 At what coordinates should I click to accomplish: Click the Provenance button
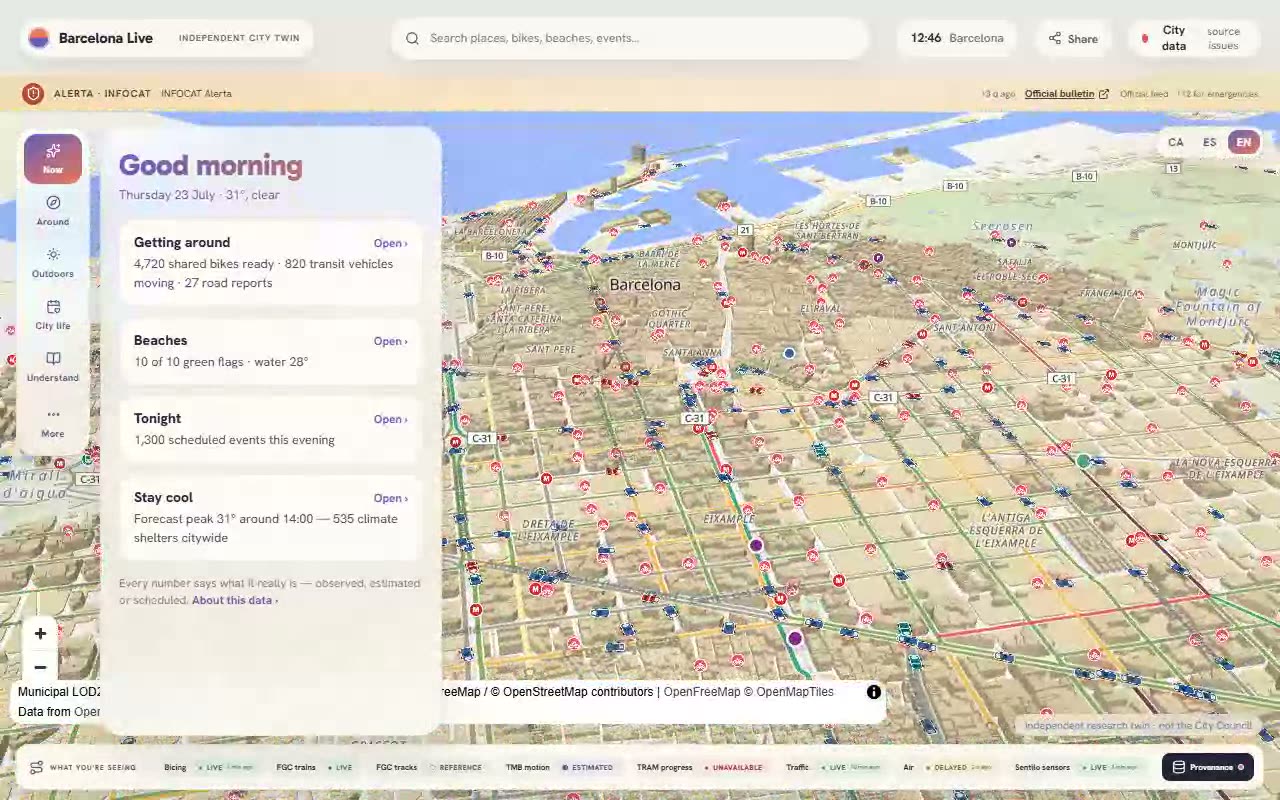pyautogui.click(x=1208, y=767)
